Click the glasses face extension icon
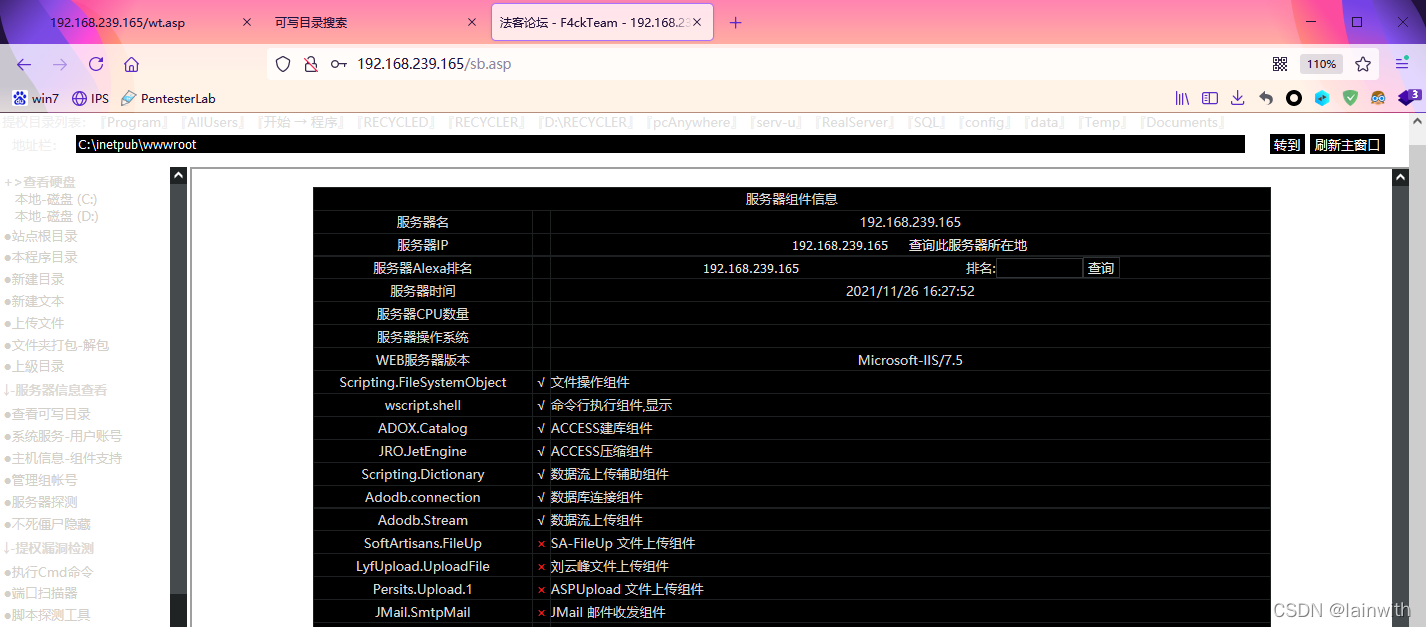The width and height of the screenshot is (1426, 627). [1378, 98]
